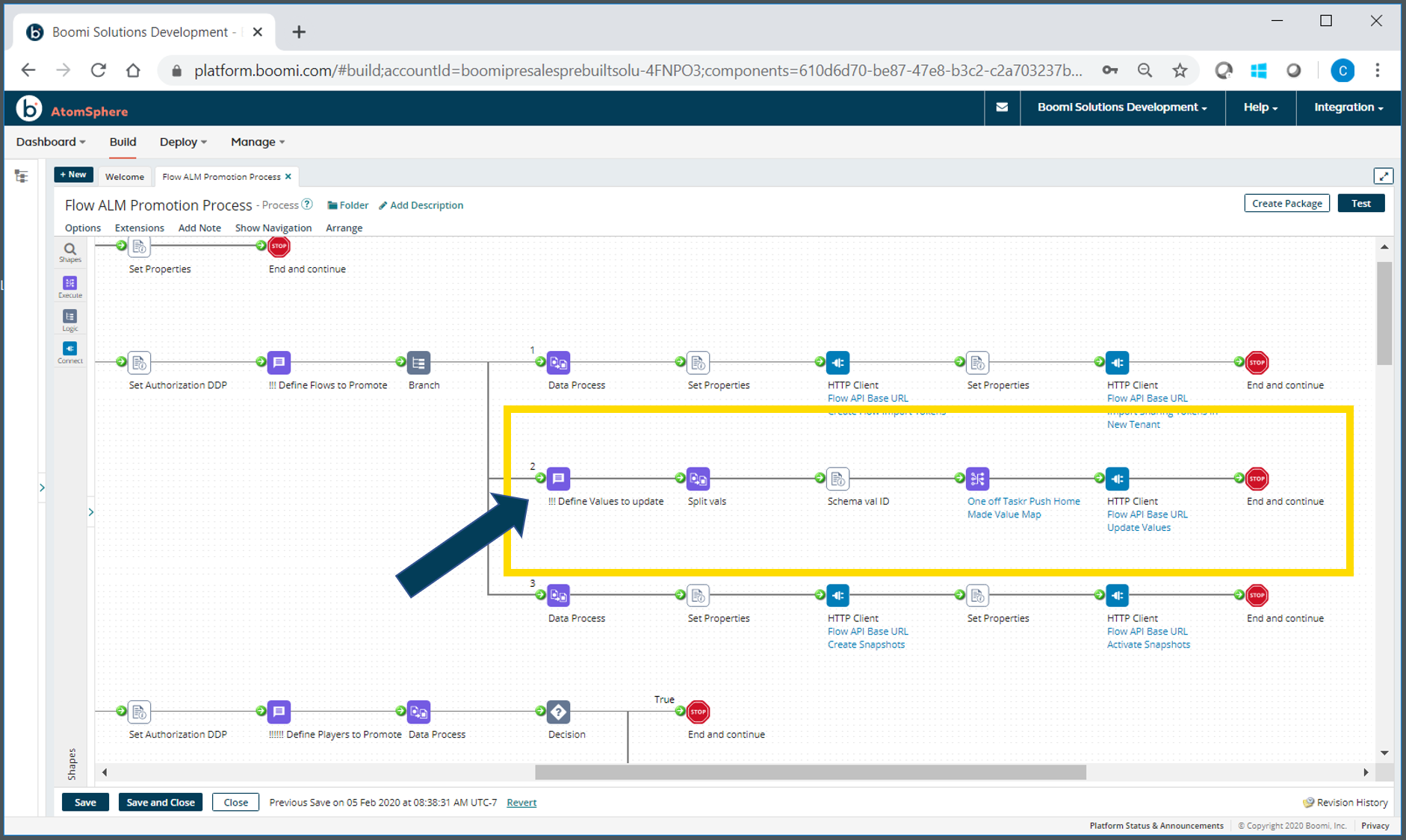Open the Shapes search tool in palette
Screen dimensions: 1406x840
coord(69,252)
